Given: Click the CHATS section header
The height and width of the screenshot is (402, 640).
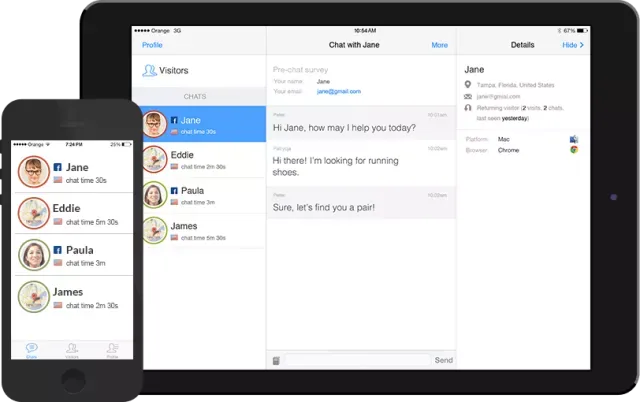Looking at the screenshot, I should (x=195, y=96).
